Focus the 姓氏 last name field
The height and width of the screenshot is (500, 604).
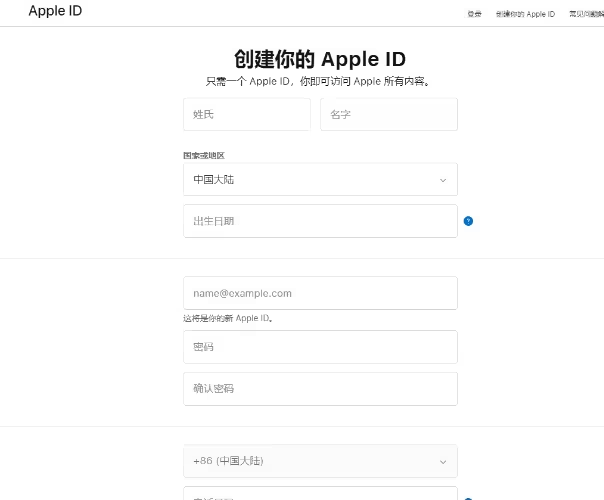point(247,114)
